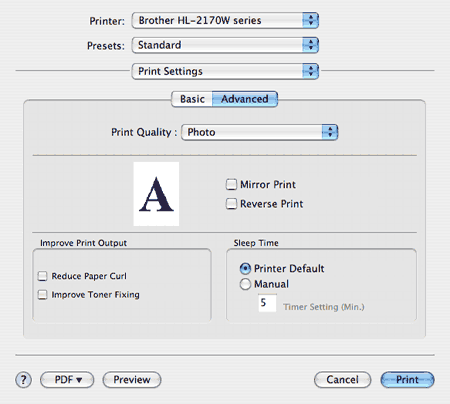
Task: Click the blue Print button
Action: click(407, 380)
